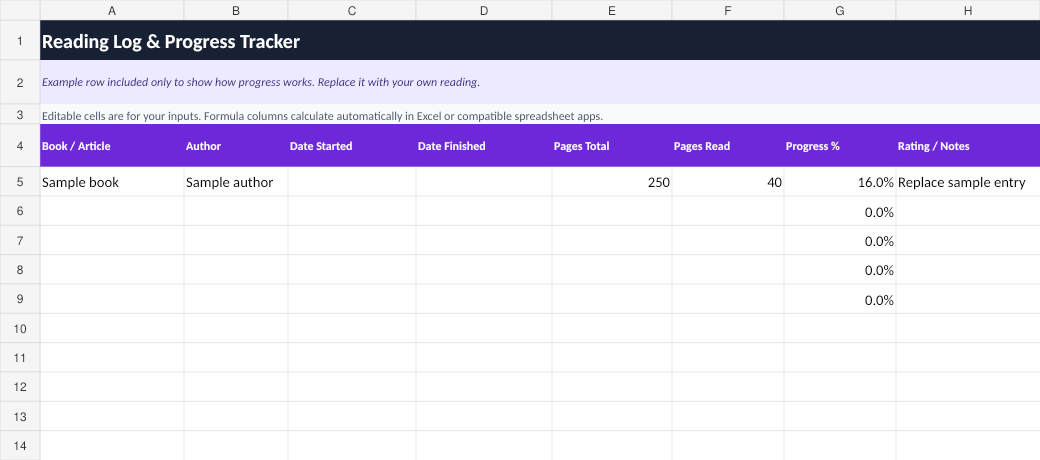Select the 'Progress %' header cell
The width and height of the screenshot is (1040, 460).
840,146
